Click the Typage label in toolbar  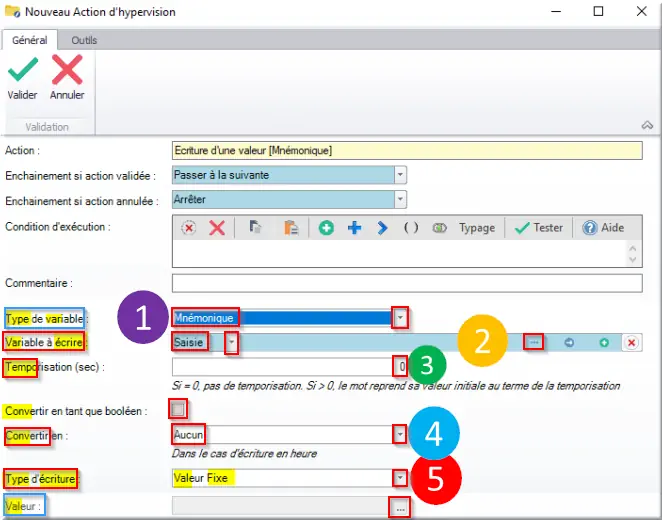(477, 228)
